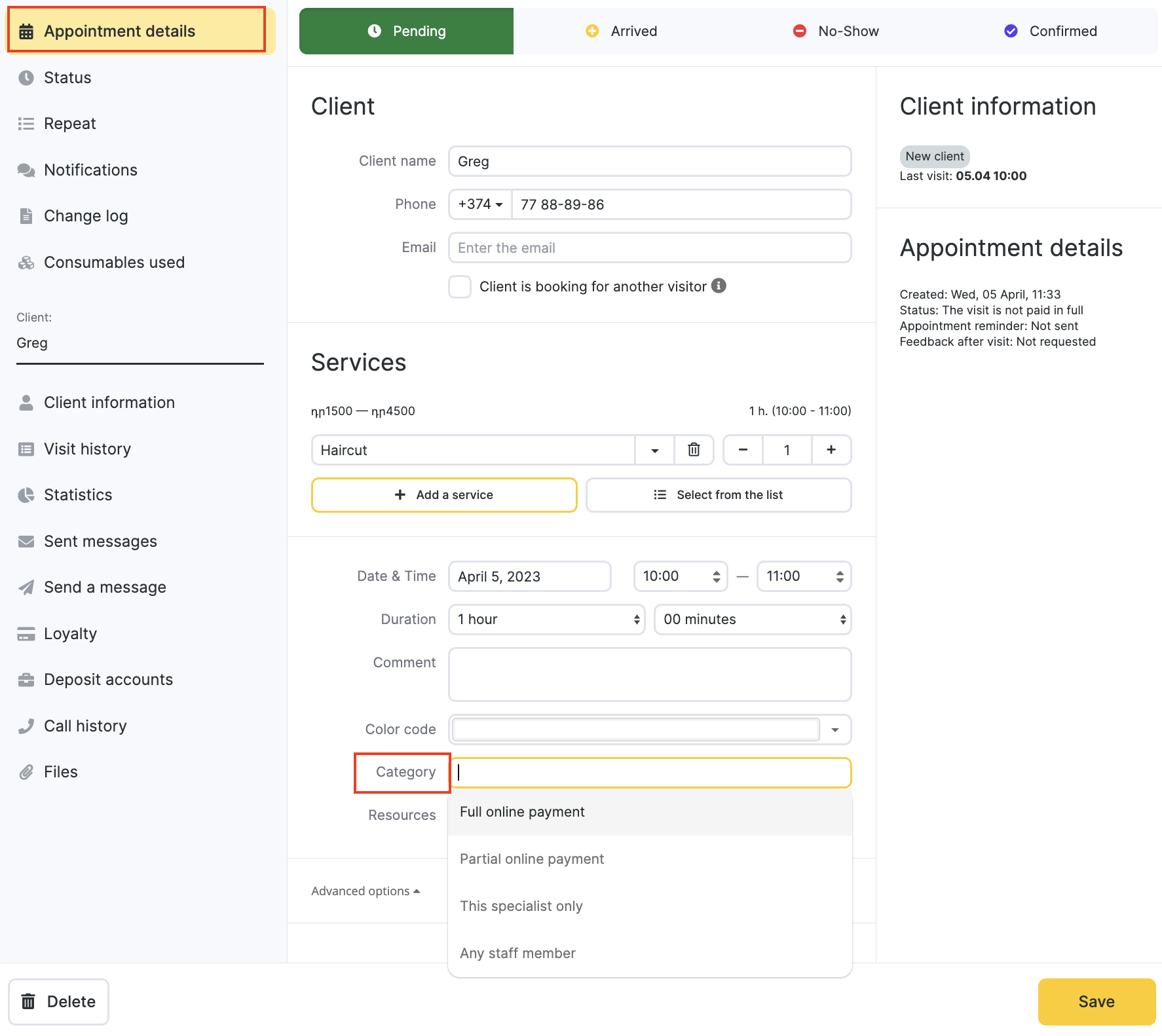The height and width of the screenshot is (1036, 1162).
Task: Choose 'Partial online payment' category option
Action: (x=650, y=859)
